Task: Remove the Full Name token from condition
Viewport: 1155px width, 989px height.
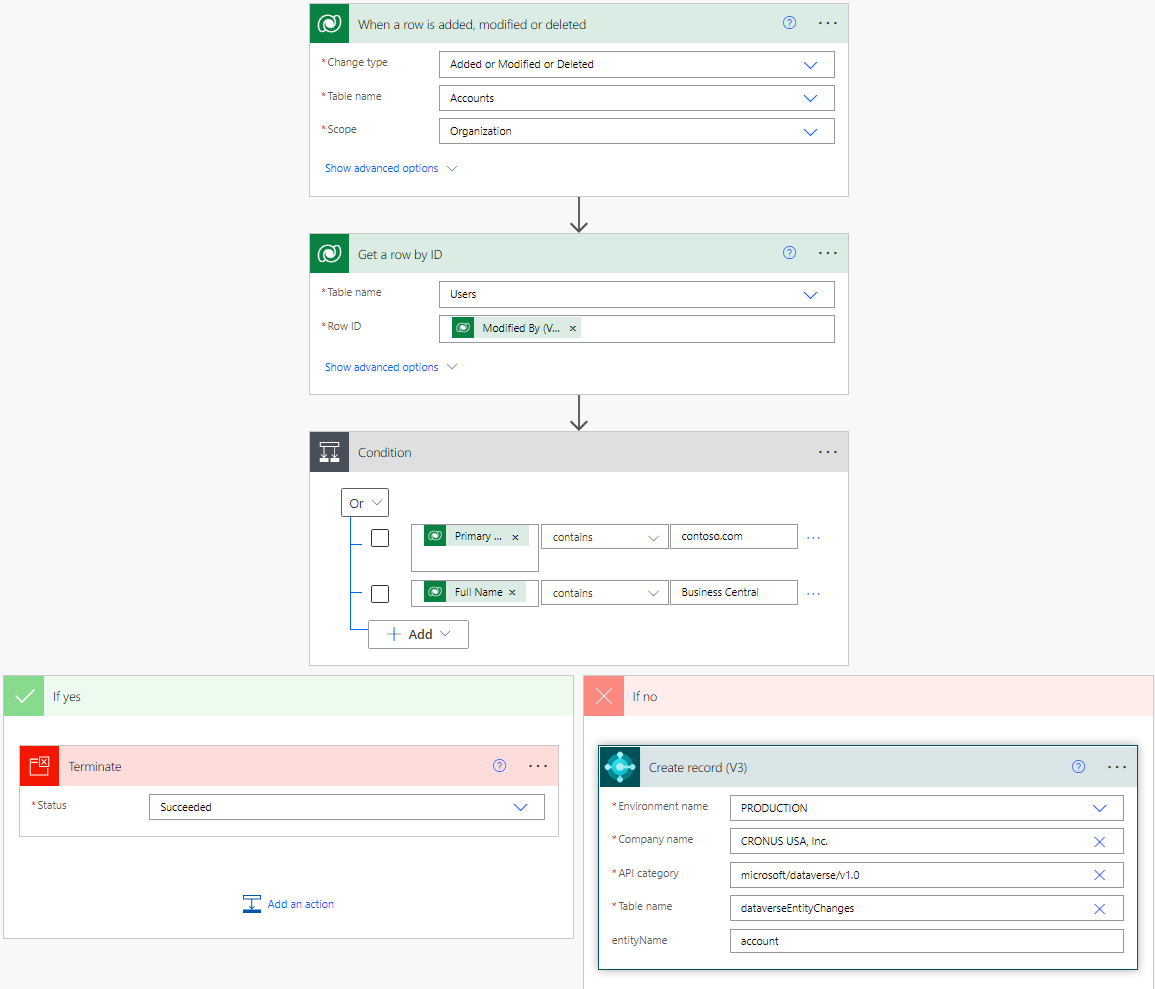Action: click(512, 592)
